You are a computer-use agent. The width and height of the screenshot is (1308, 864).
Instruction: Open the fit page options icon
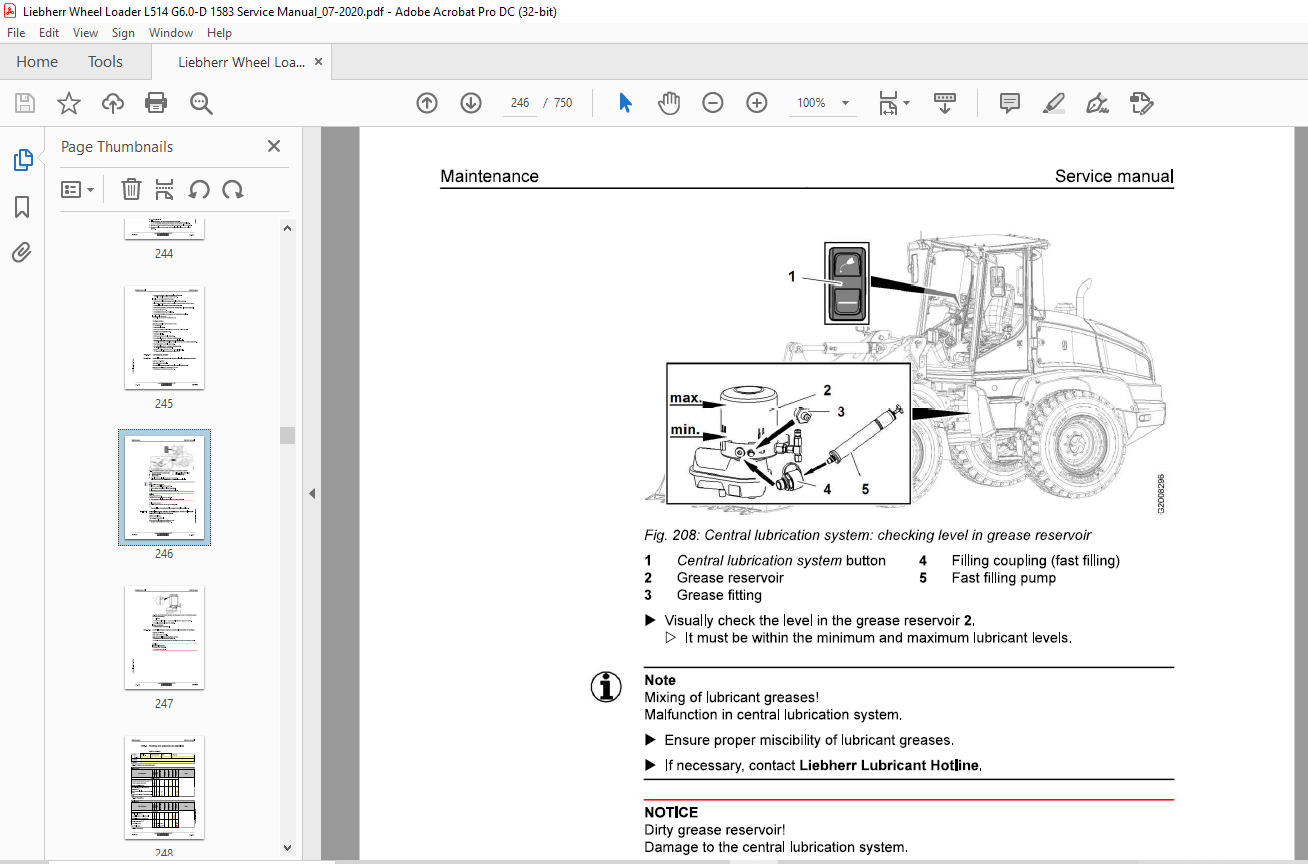pyautogui.click(x=893, y=103)
